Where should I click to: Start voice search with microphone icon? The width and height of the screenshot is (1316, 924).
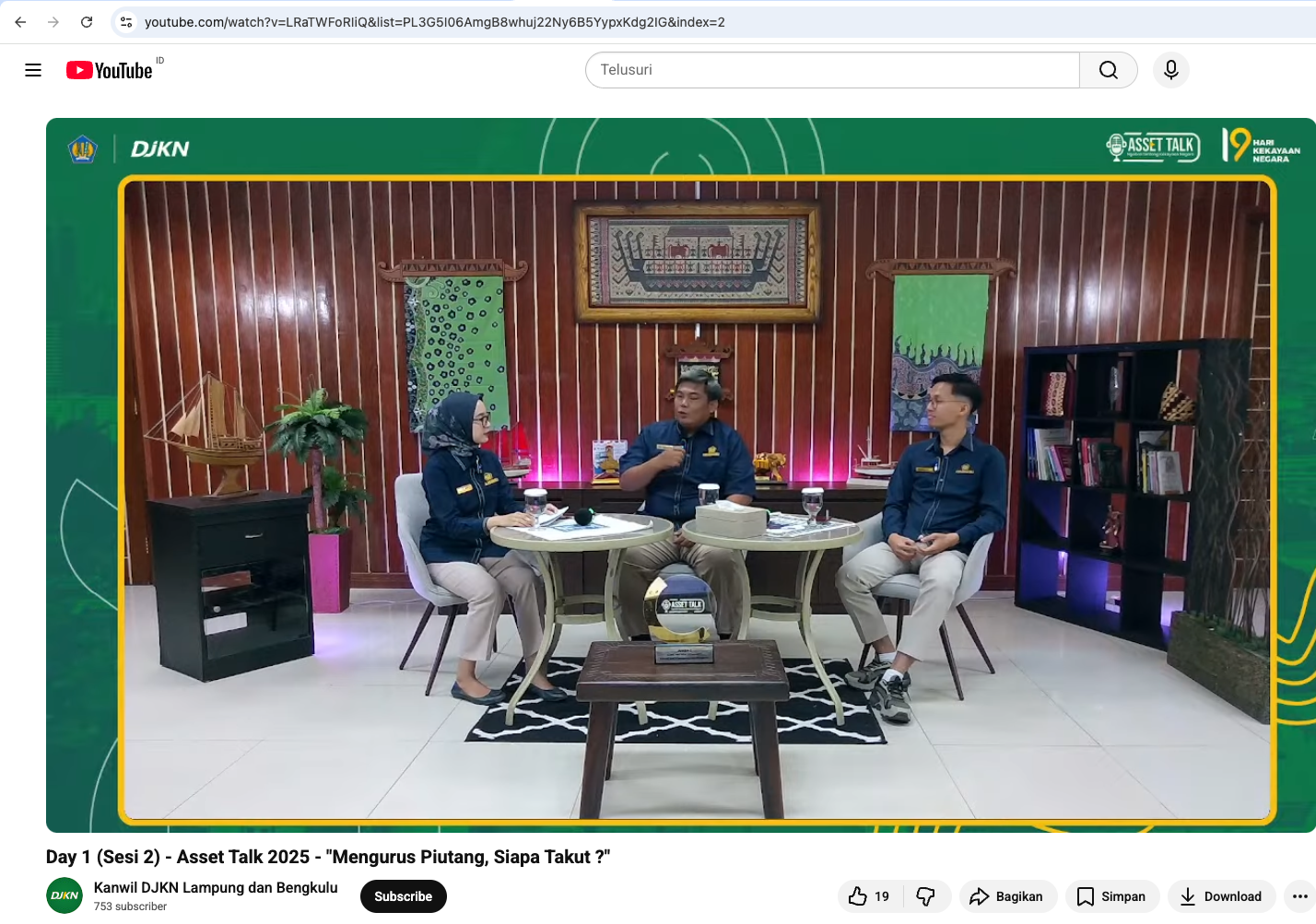tap(1170, 70)
